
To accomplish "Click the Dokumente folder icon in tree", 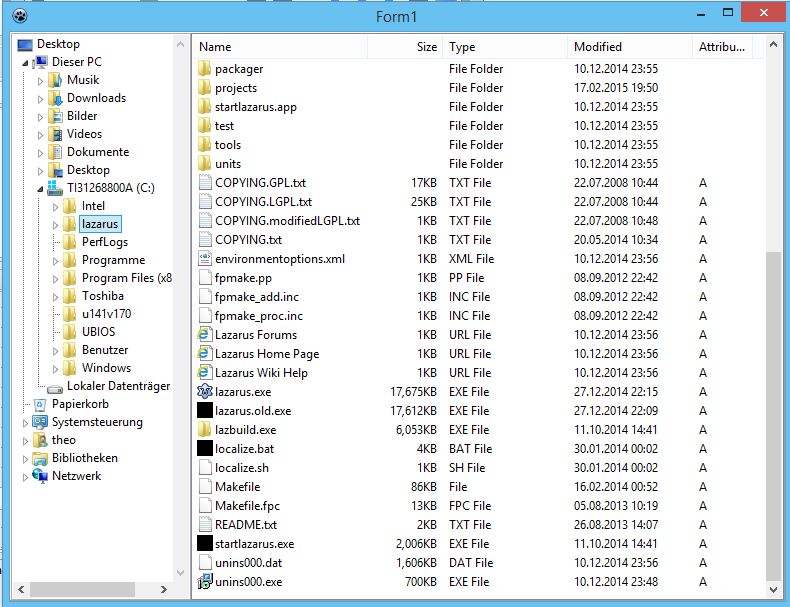I will 56,152.
